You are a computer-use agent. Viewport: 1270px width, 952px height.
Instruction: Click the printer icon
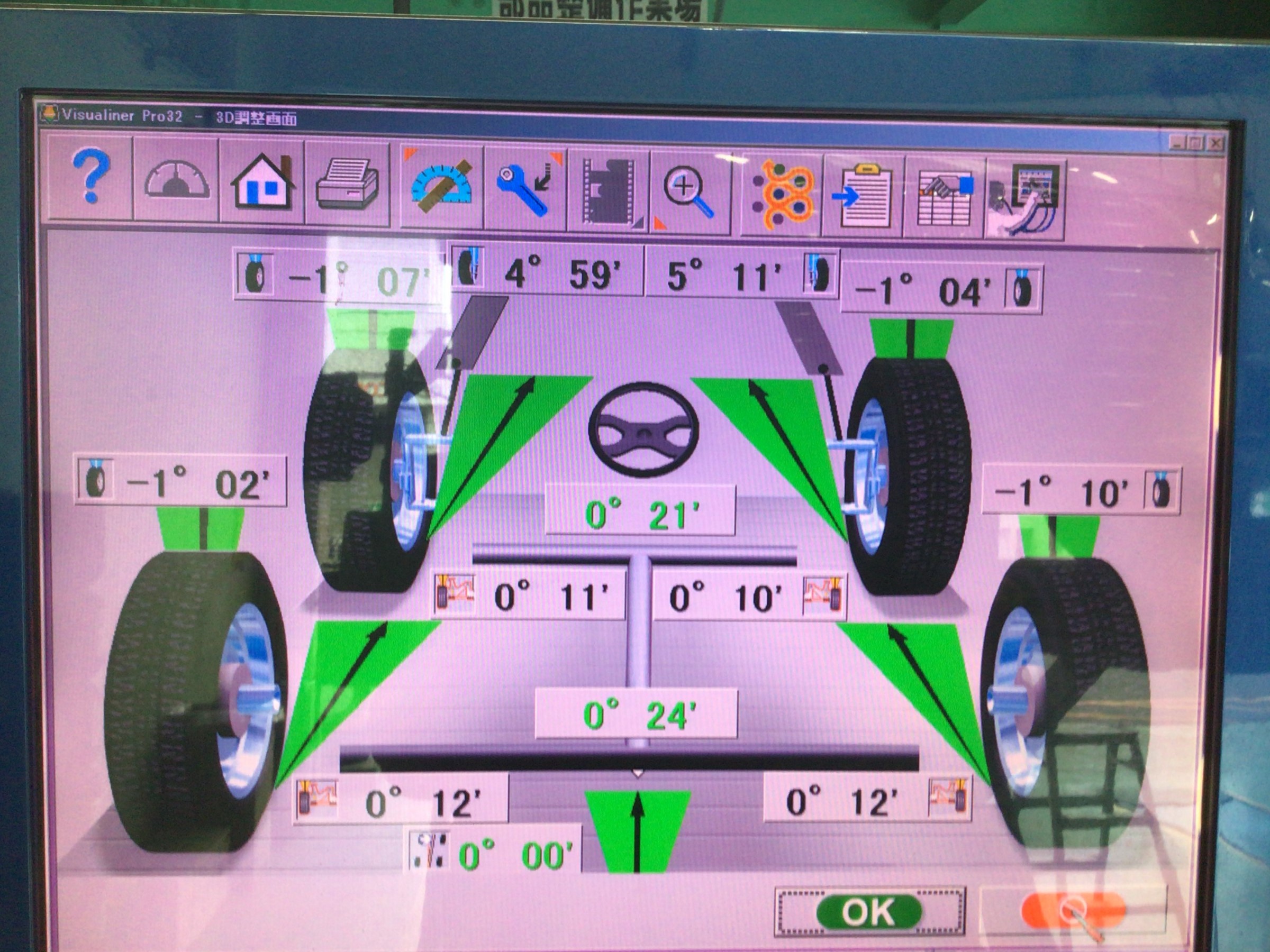click(x=347, y=185)
